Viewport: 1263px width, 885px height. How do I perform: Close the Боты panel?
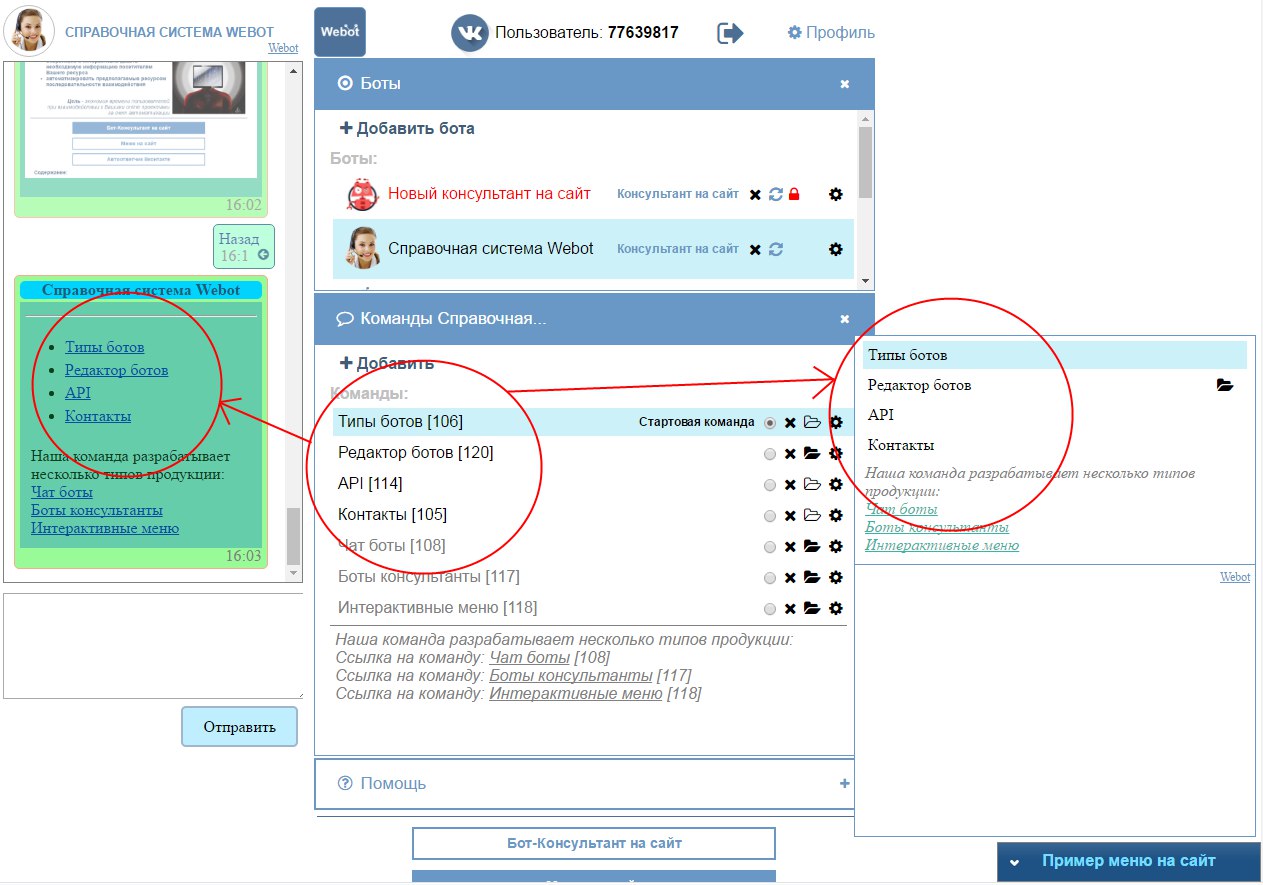pyautogui.click(x=845, y=84)
